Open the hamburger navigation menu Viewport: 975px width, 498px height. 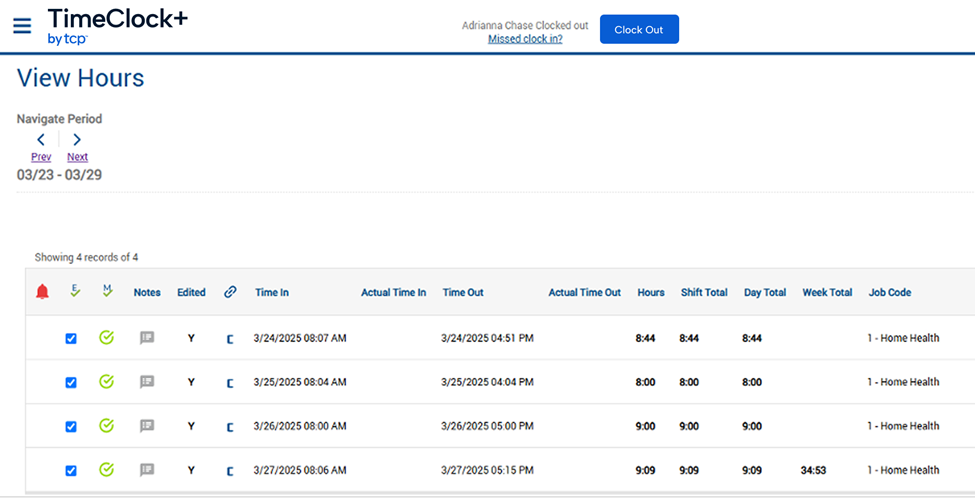(x=22, y=26)
